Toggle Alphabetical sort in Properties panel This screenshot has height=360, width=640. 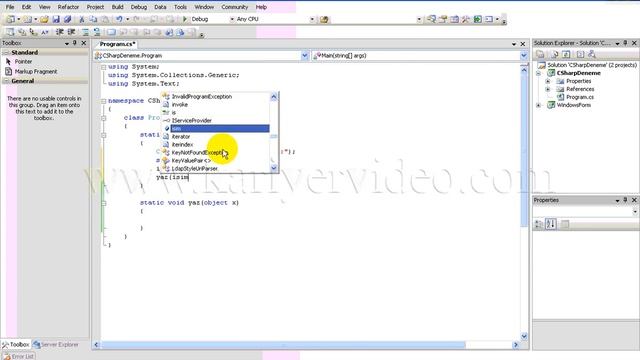pyautogui.click(x=551, y=224)
